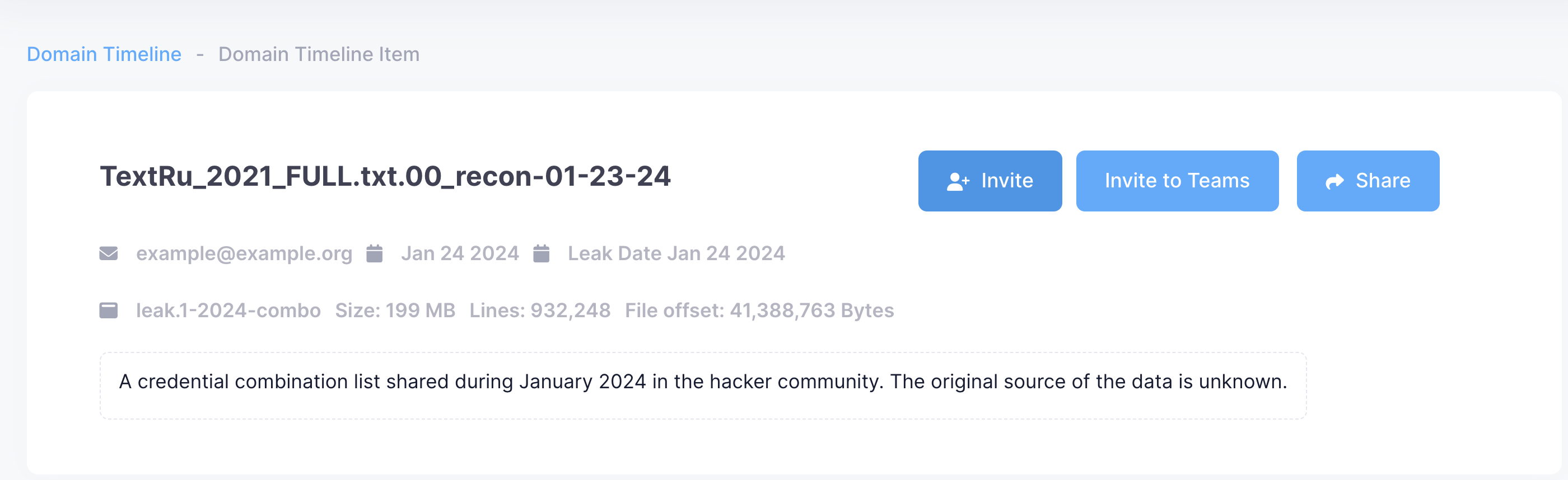Click the Leak Date Jan 24 2024 text
The height and width of the screenshot is (480, 1568).
tap(676, 253)
